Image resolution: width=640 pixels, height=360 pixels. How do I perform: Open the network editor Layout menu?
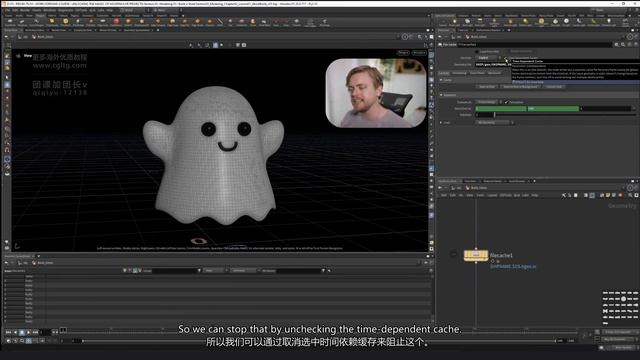click(492, 196)
